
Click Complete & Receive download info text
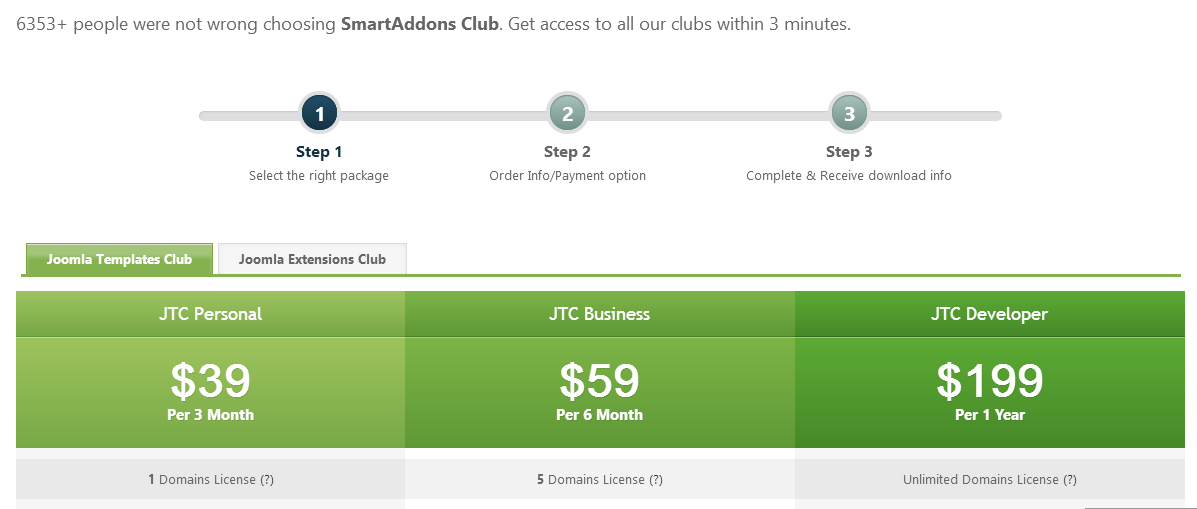[849, 176]
